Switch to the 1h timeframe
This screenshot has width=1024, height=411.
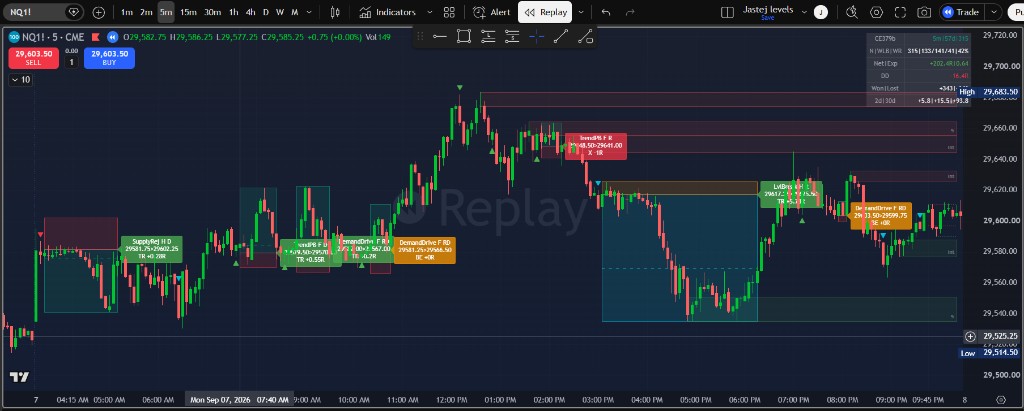[x=233, y=12]
